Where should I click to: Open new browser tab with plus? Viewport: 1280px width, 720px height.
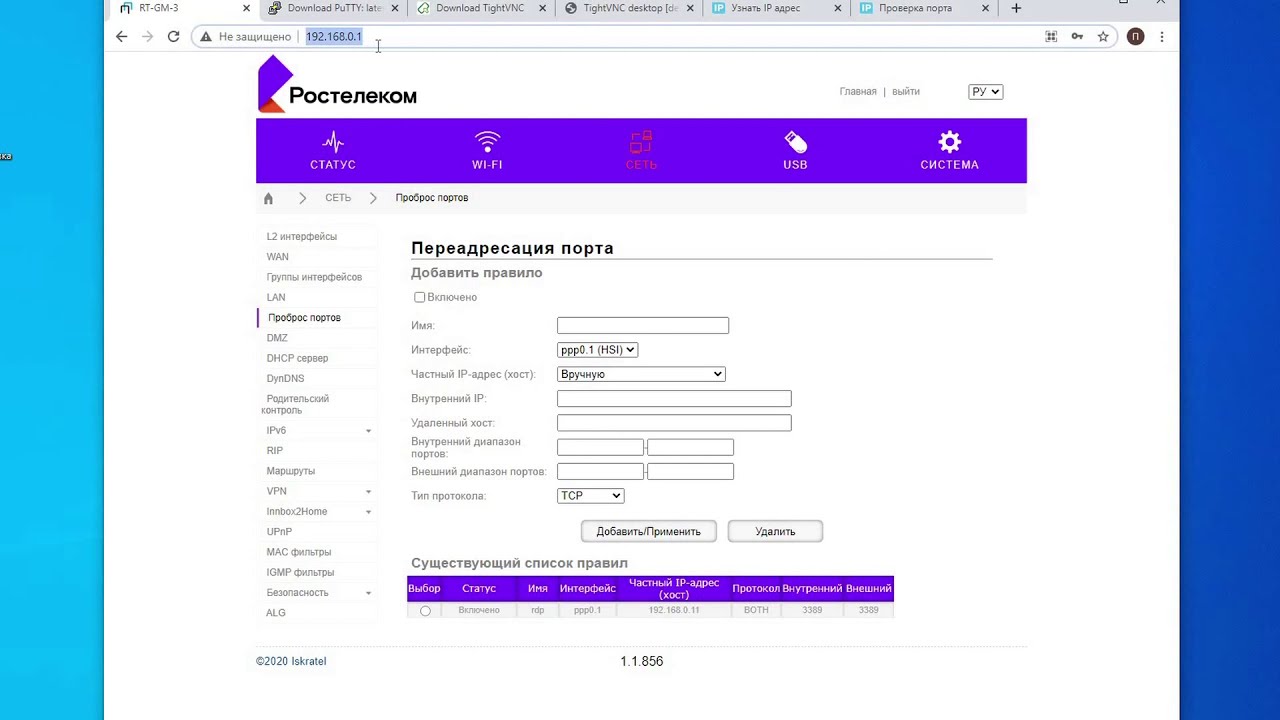click(x=1016, y=8)
